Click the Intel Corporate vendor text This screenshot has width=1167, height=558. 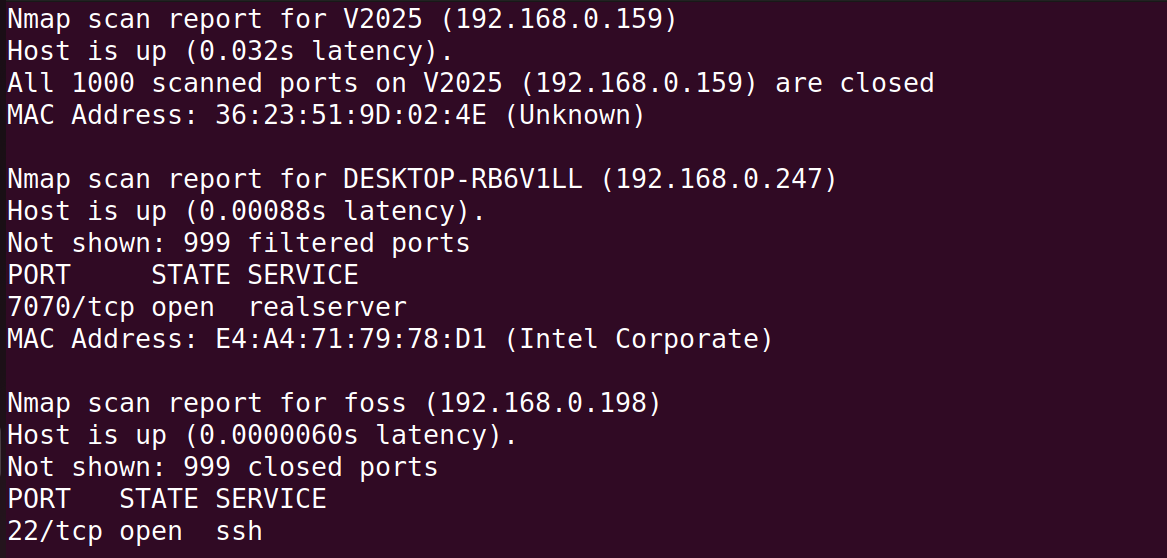click(x=639, y=339)
